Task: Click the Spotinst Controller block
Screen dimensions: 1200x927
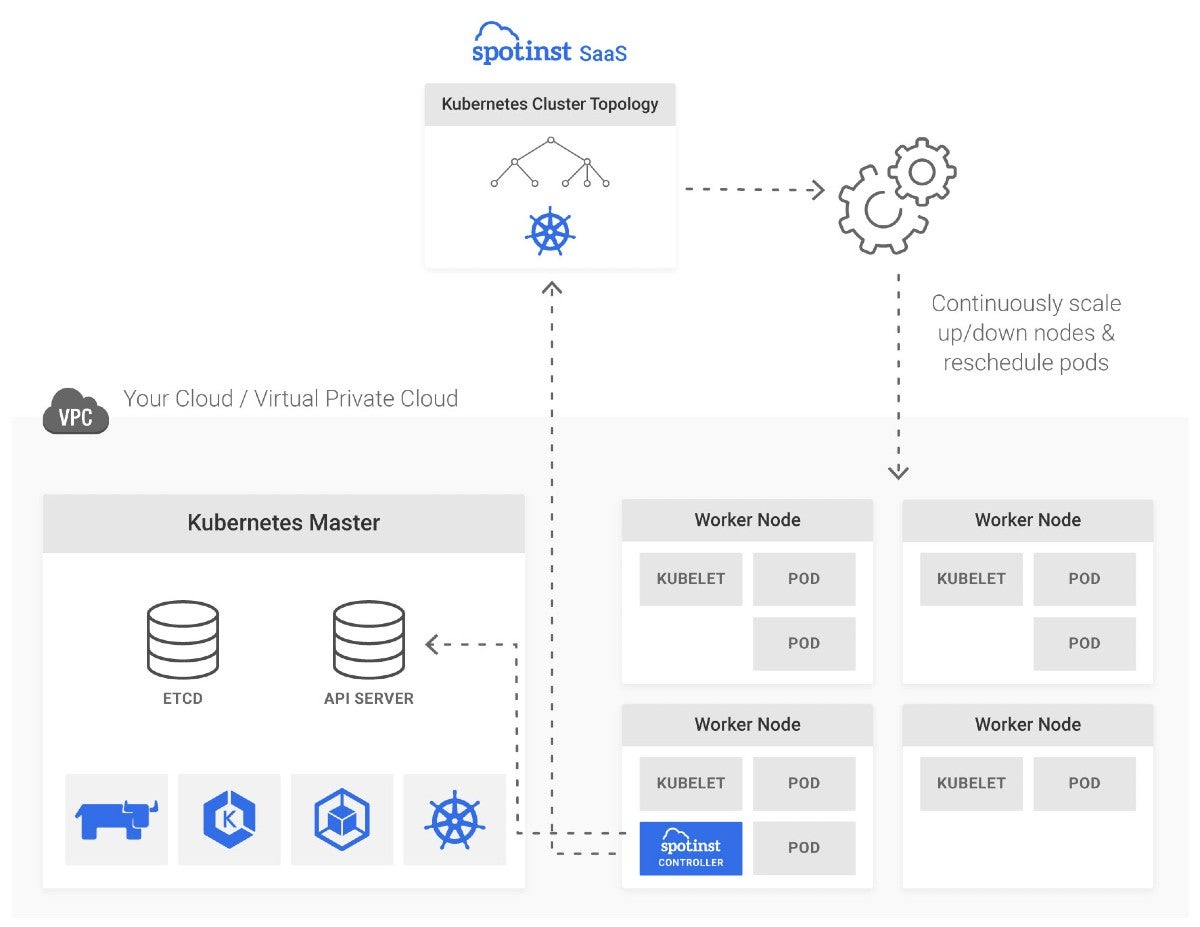Action: click(690, 847)
